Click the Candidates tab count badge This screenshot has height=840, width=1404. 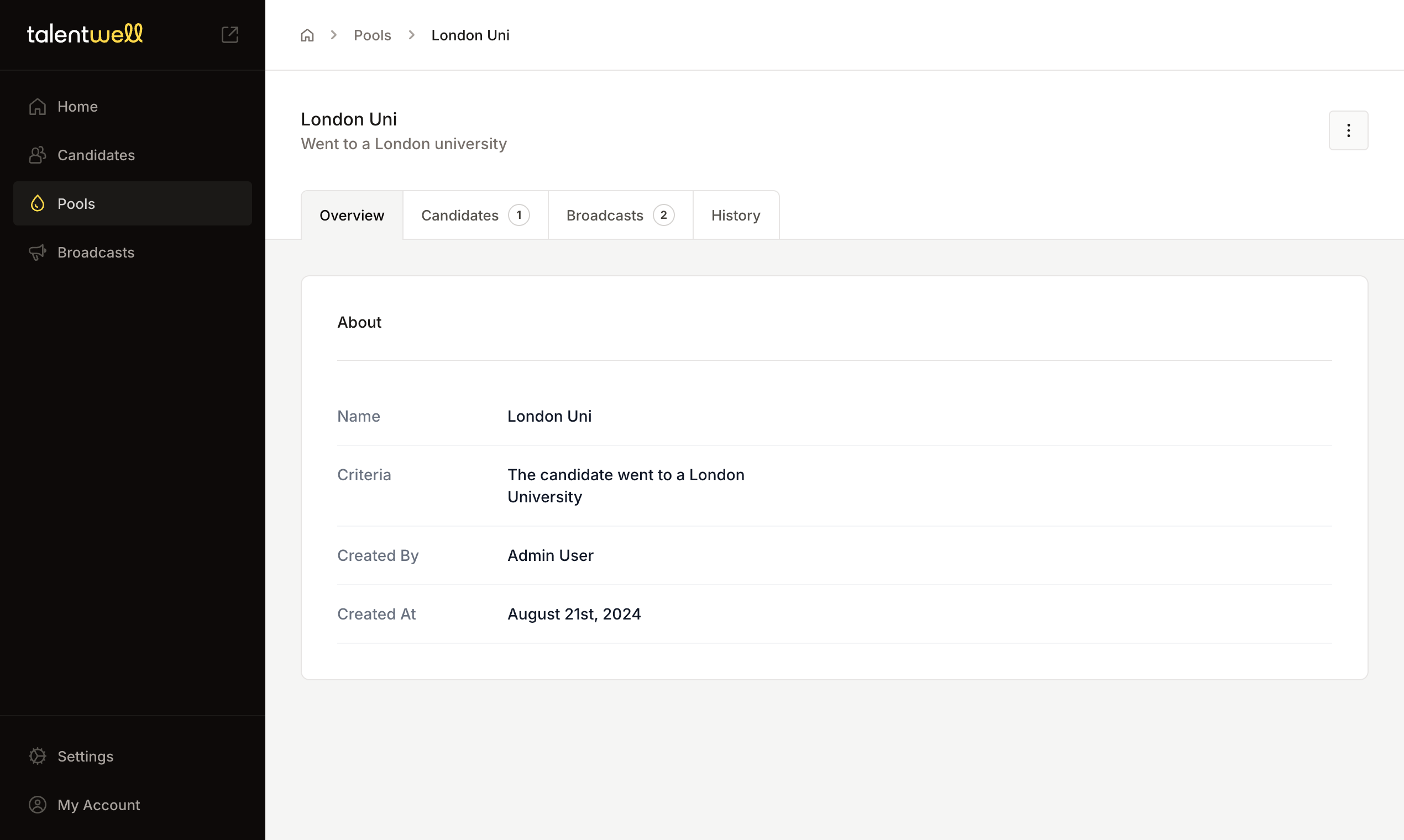518,215
